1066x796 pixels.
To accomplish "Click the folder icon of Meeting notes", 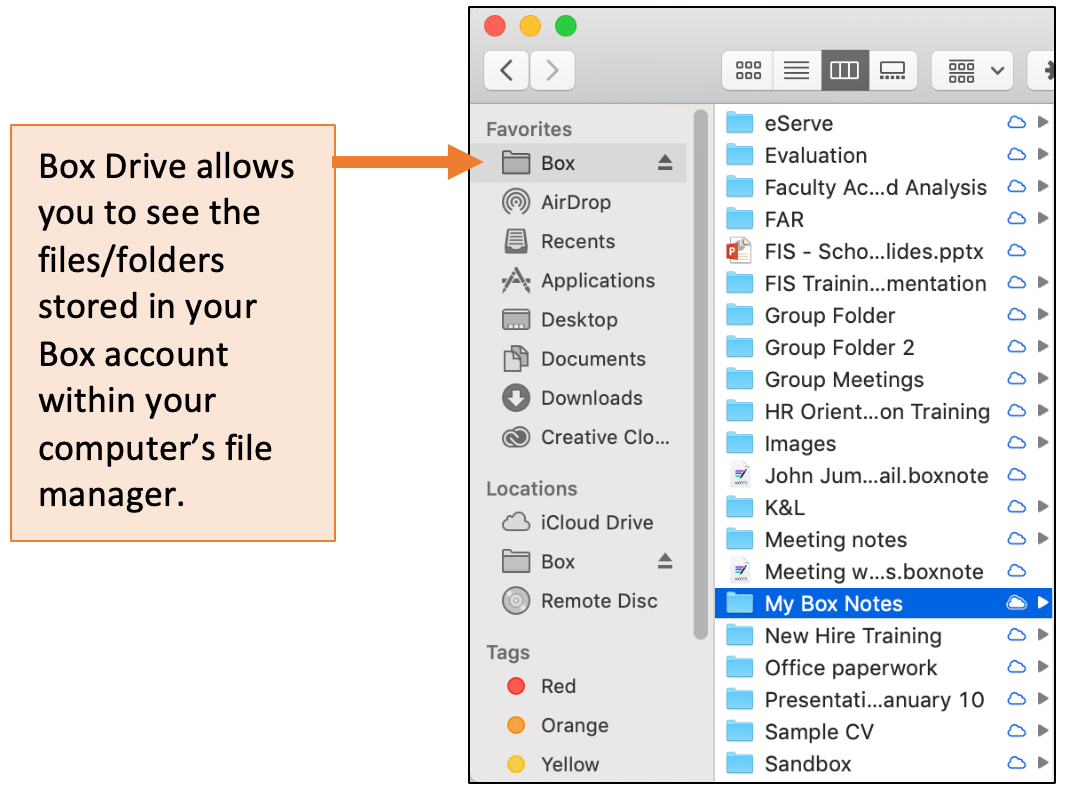I will point(740,538).
